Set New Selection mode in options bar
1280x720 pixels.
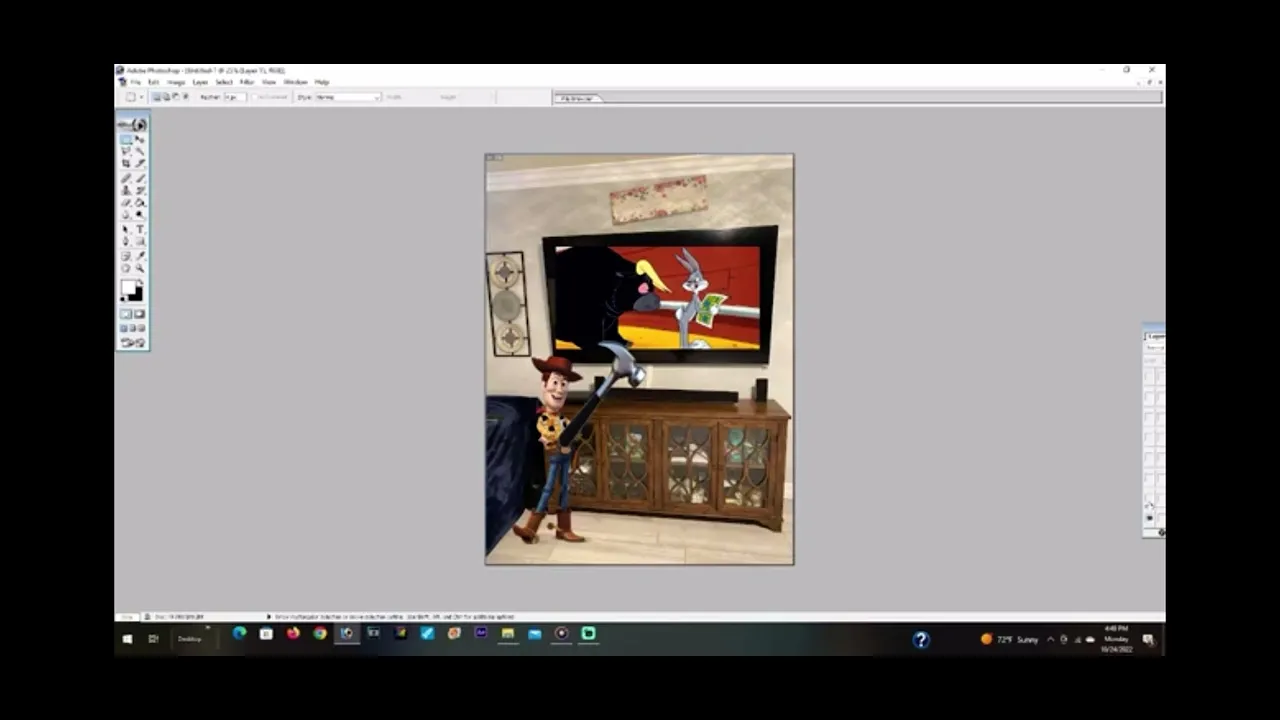pyautogui.click(x=156, y=97)
